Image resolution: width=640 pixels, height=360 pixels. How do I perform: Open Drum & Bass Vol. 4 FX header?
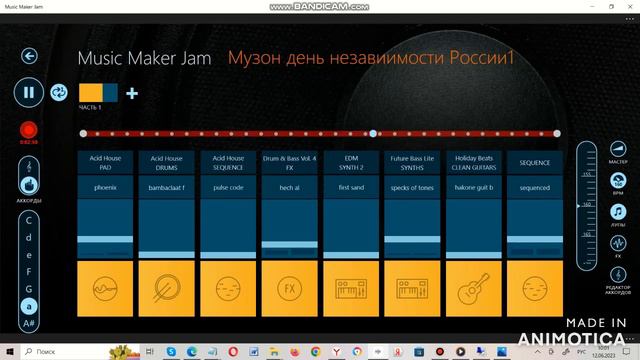[289, 162]
